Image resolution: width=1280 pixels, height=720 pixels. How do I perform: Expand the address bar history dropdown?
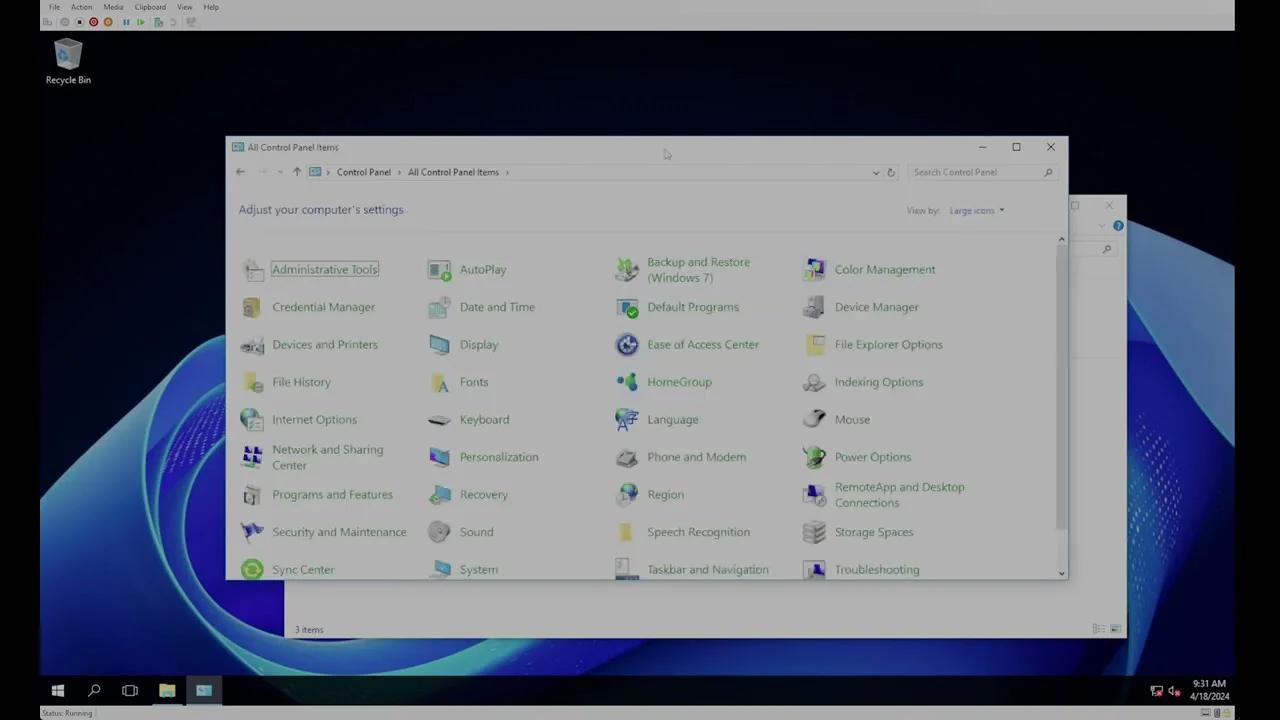pyautogui.click(x=876, y=172)
